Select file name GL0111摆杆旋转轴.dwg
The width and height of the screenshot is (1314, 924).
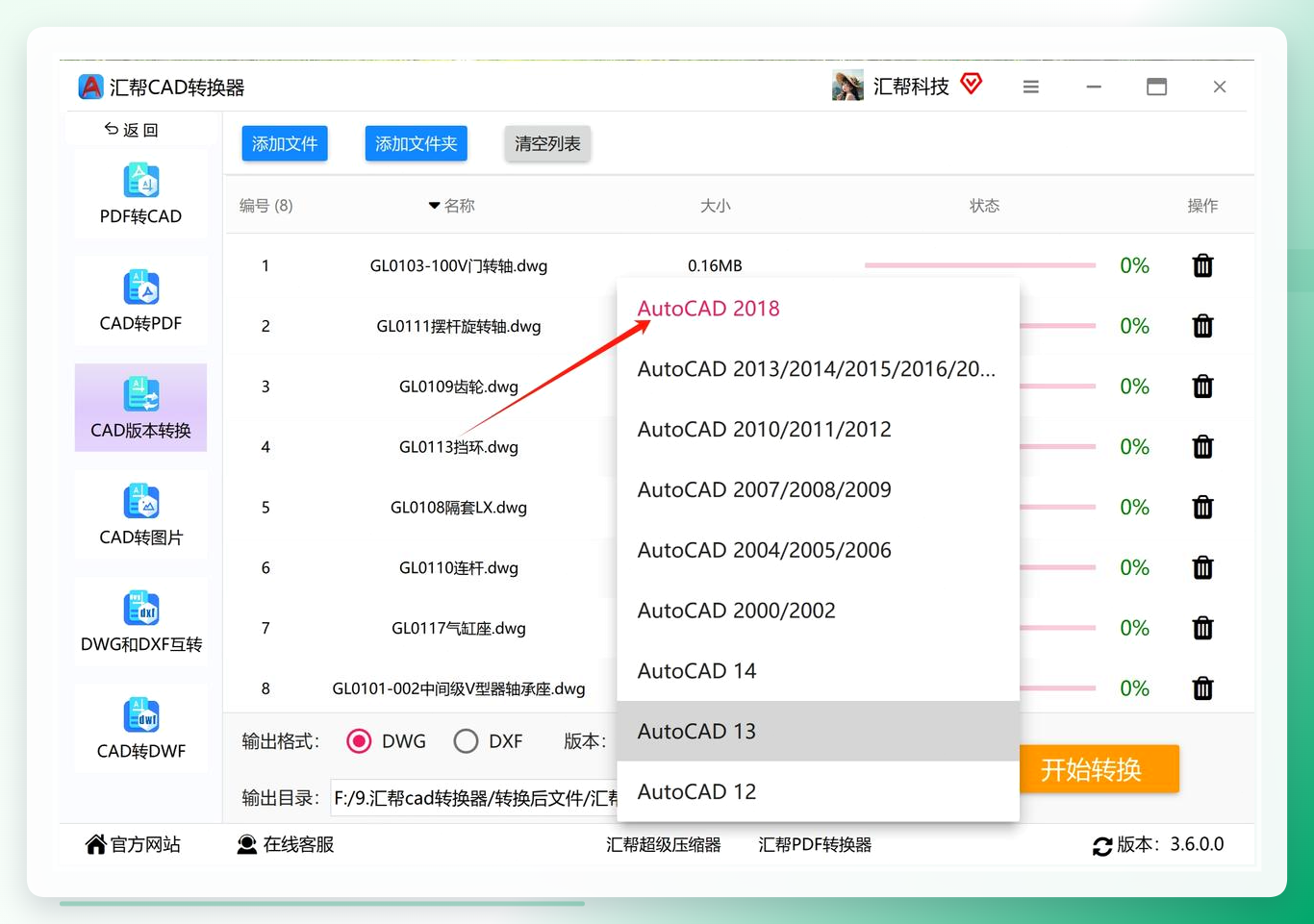(459, 326)
